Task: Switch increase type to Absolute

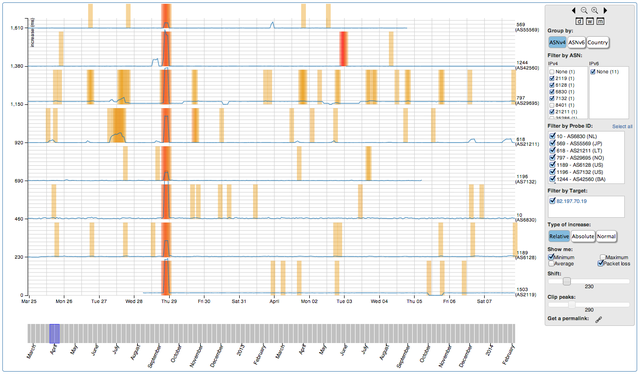Action: [583, 236]
